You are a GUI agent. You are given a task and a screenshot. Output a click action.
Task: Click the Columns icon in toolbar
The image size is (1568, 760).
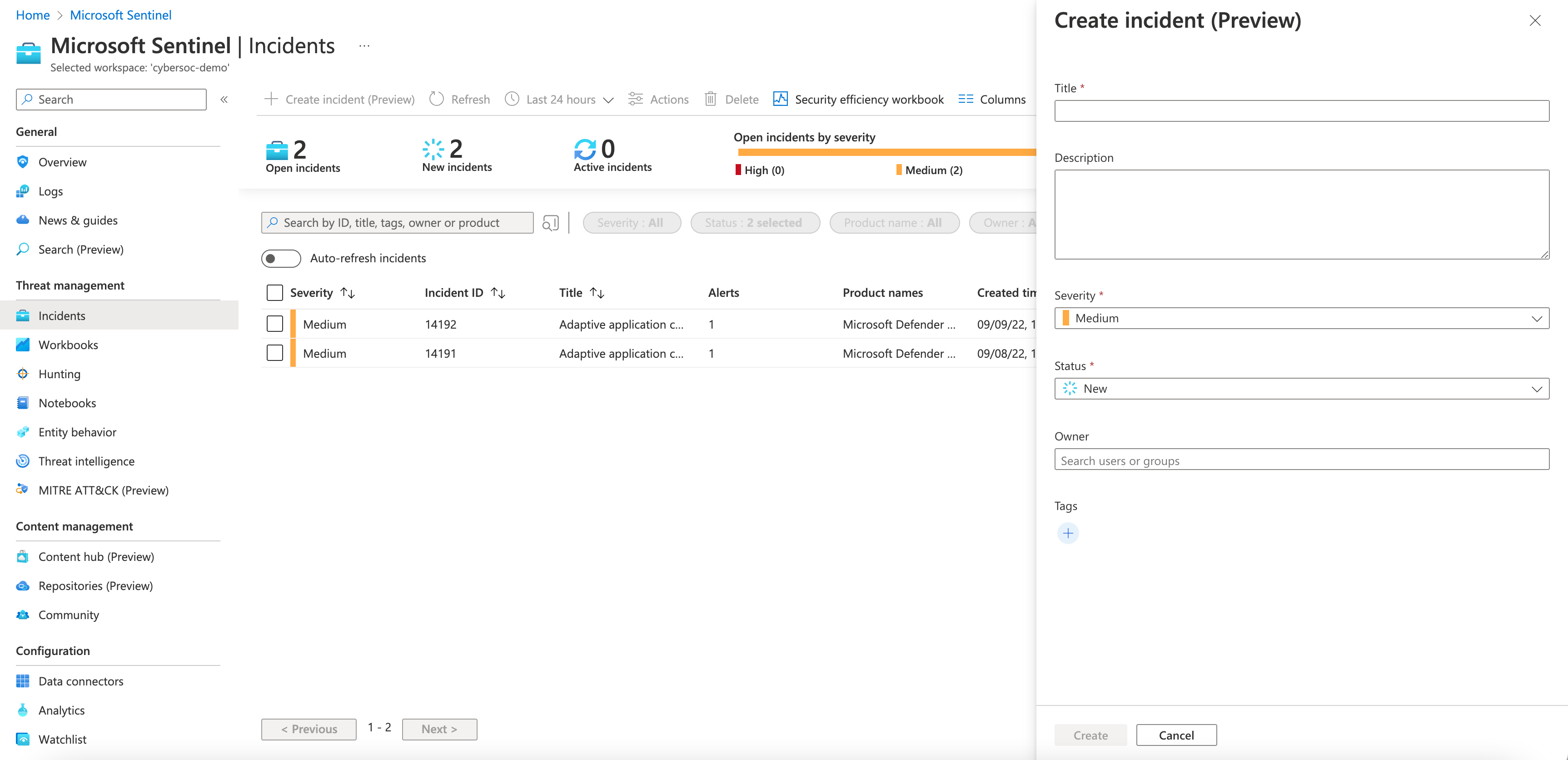pyautogui.click(x=966, y=99)
